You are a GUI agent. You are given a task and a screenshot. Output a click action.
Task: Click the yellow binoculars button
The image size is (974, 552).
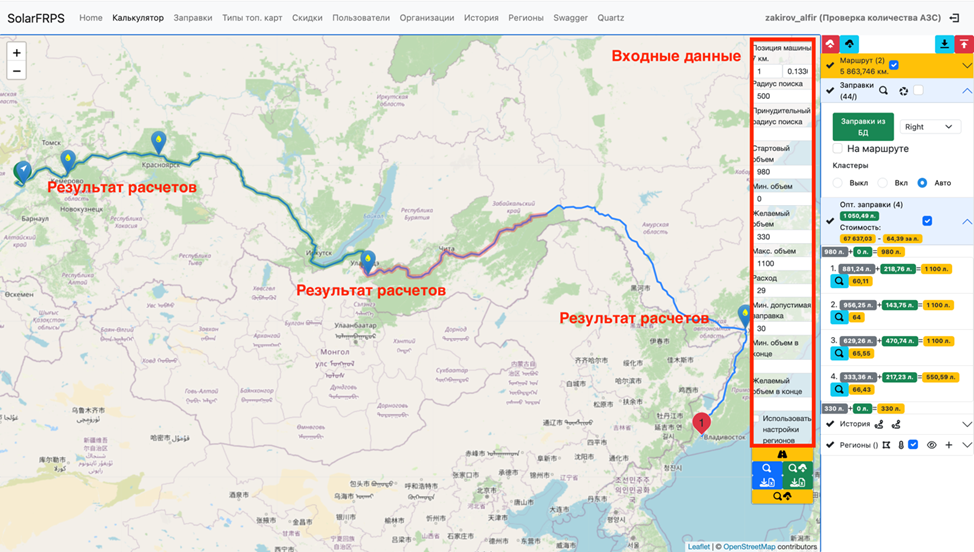[782, 454]
